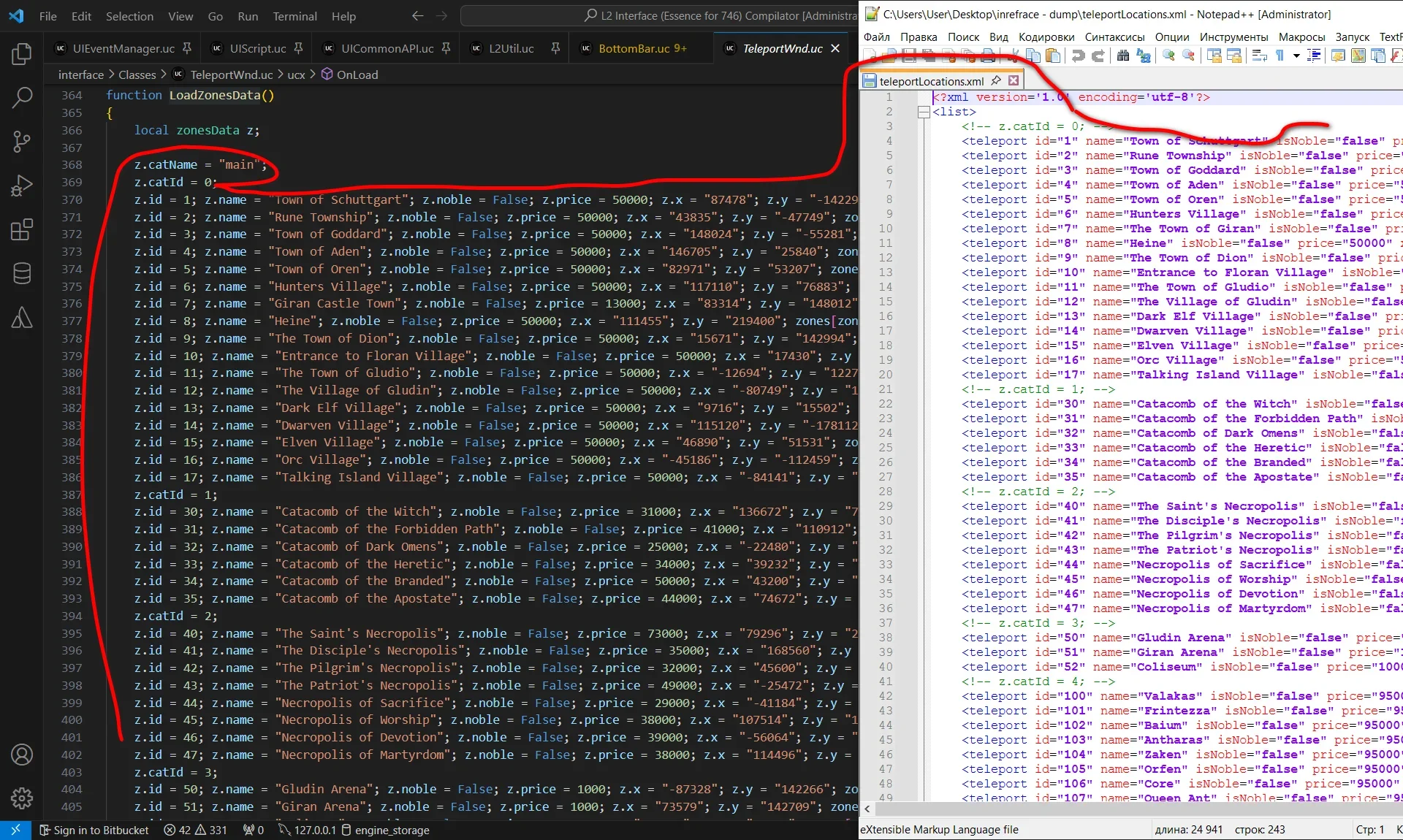This screenshot has height=840, width=1403.
Task: Open the Макросы menu in Notepad++
Action: pos(1301,37)
